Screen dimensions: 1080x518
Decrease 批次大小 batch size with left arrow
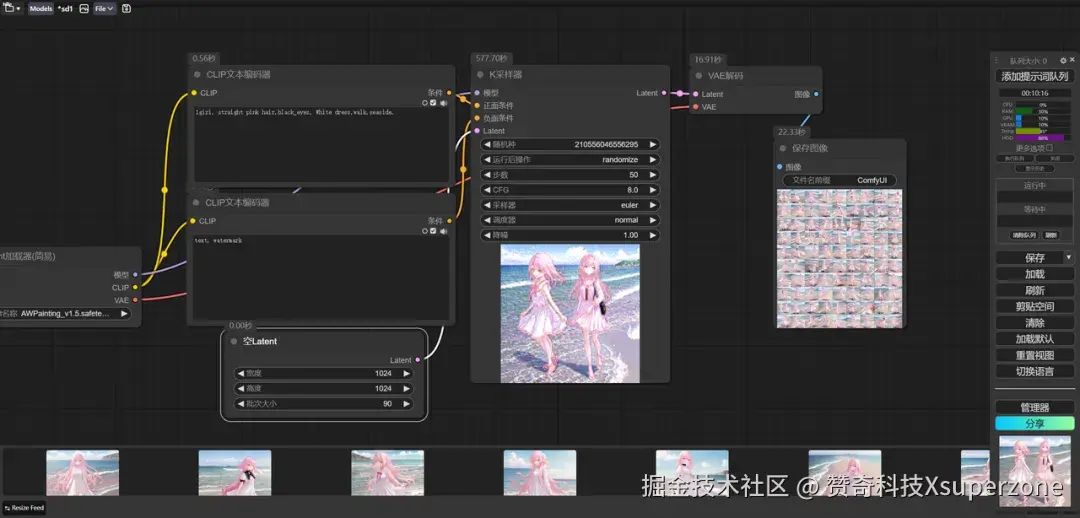(241, 404)
